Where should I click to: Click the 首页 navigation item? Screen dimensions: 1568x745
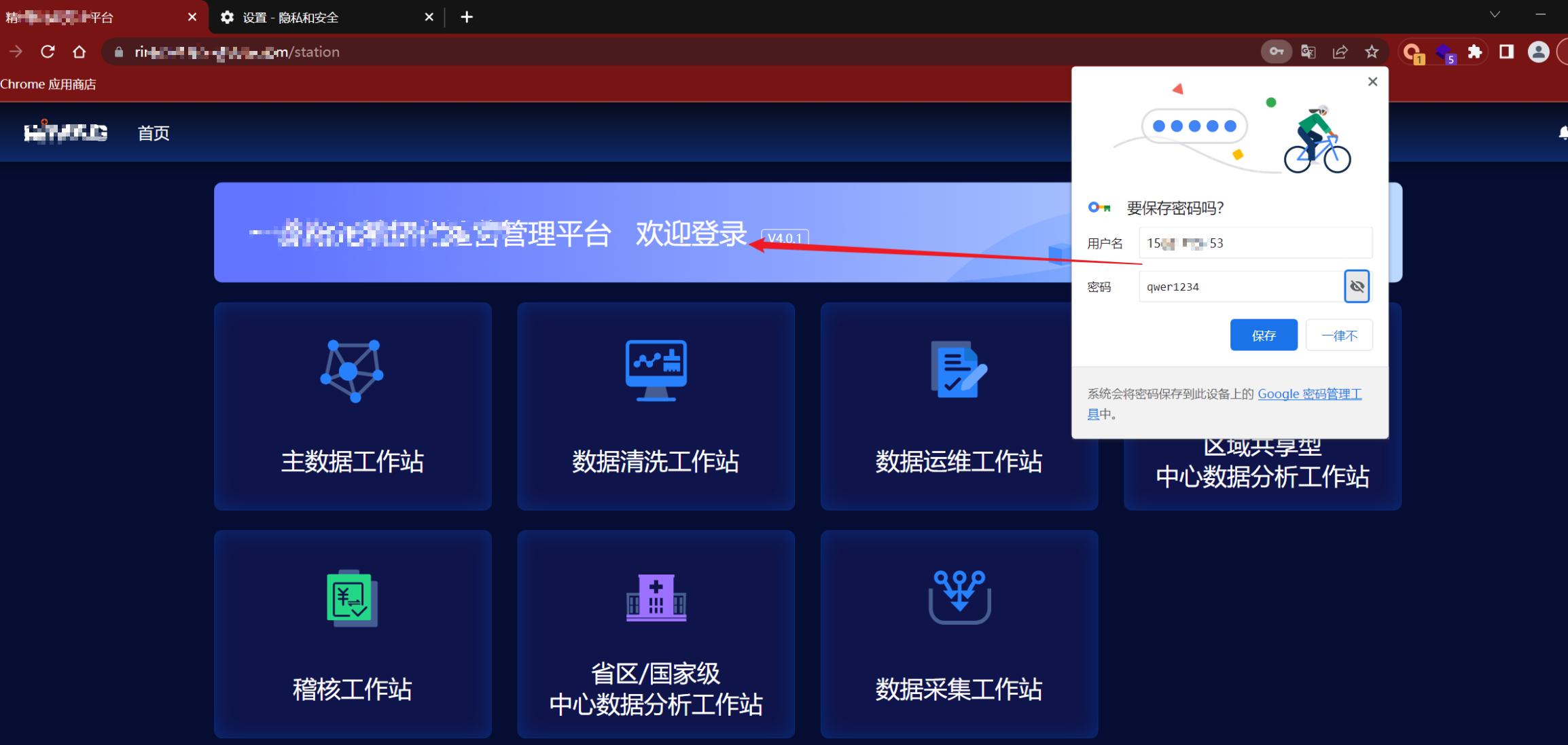pyautogui.click(x=154, y=133)
